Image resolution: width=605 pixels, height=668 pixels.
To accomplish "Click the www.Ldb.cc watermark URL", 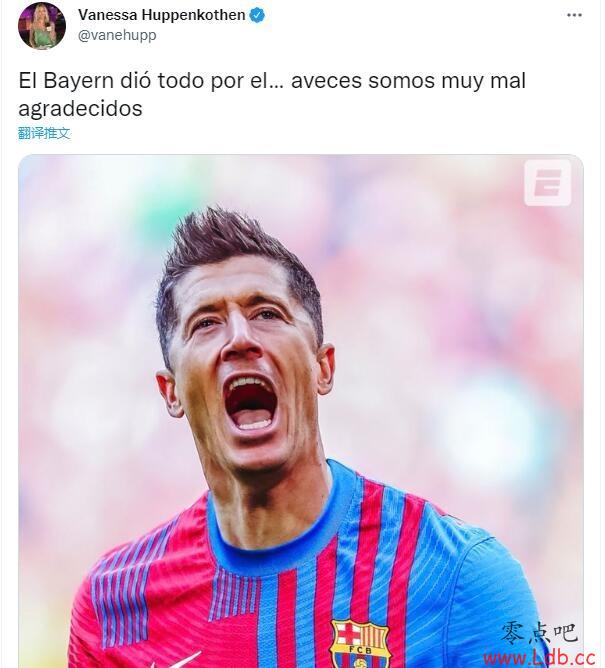I will (539, 658).
